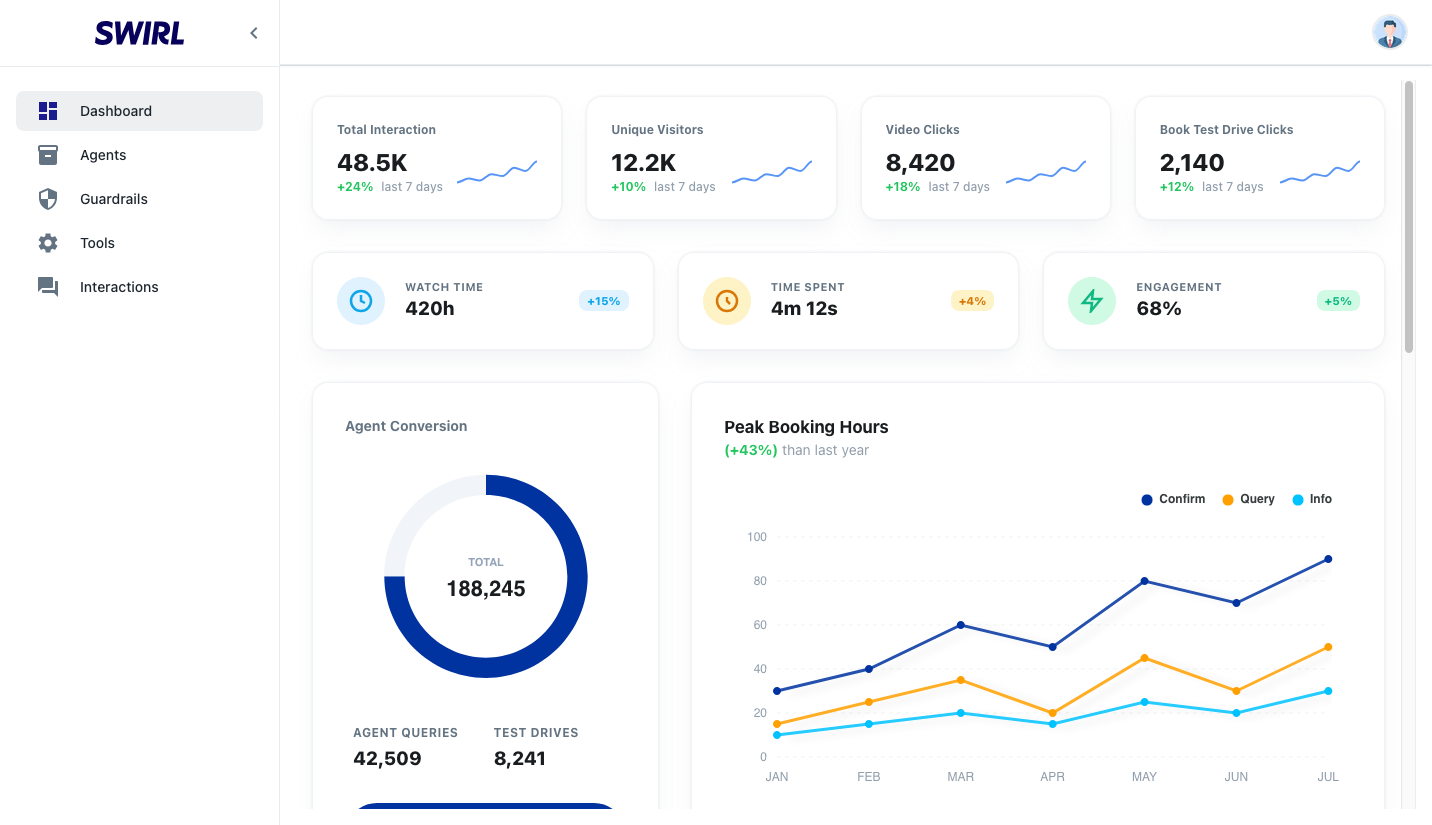Image resolution: width=1432 pixels, height=825 pixels.
Task: Click the +24% Total Interaction change
Action: [355, 187]
